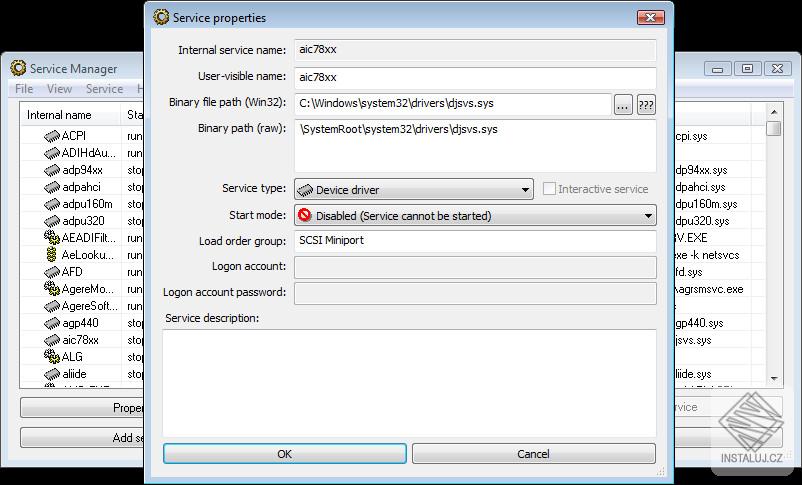Click the AFD driver icon

tap(52, 272)
